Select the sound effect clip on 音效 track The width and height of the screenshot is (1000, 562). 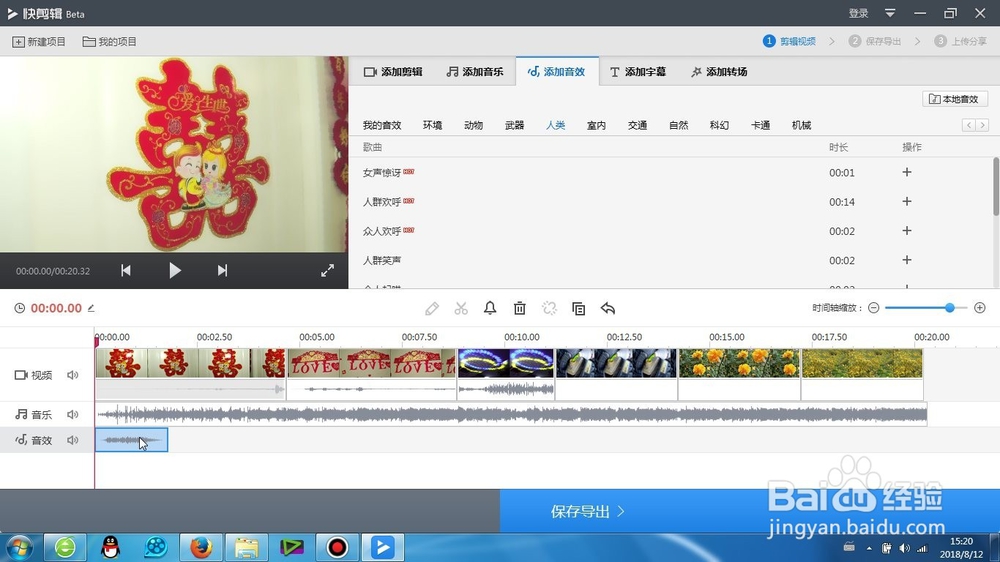131,440
